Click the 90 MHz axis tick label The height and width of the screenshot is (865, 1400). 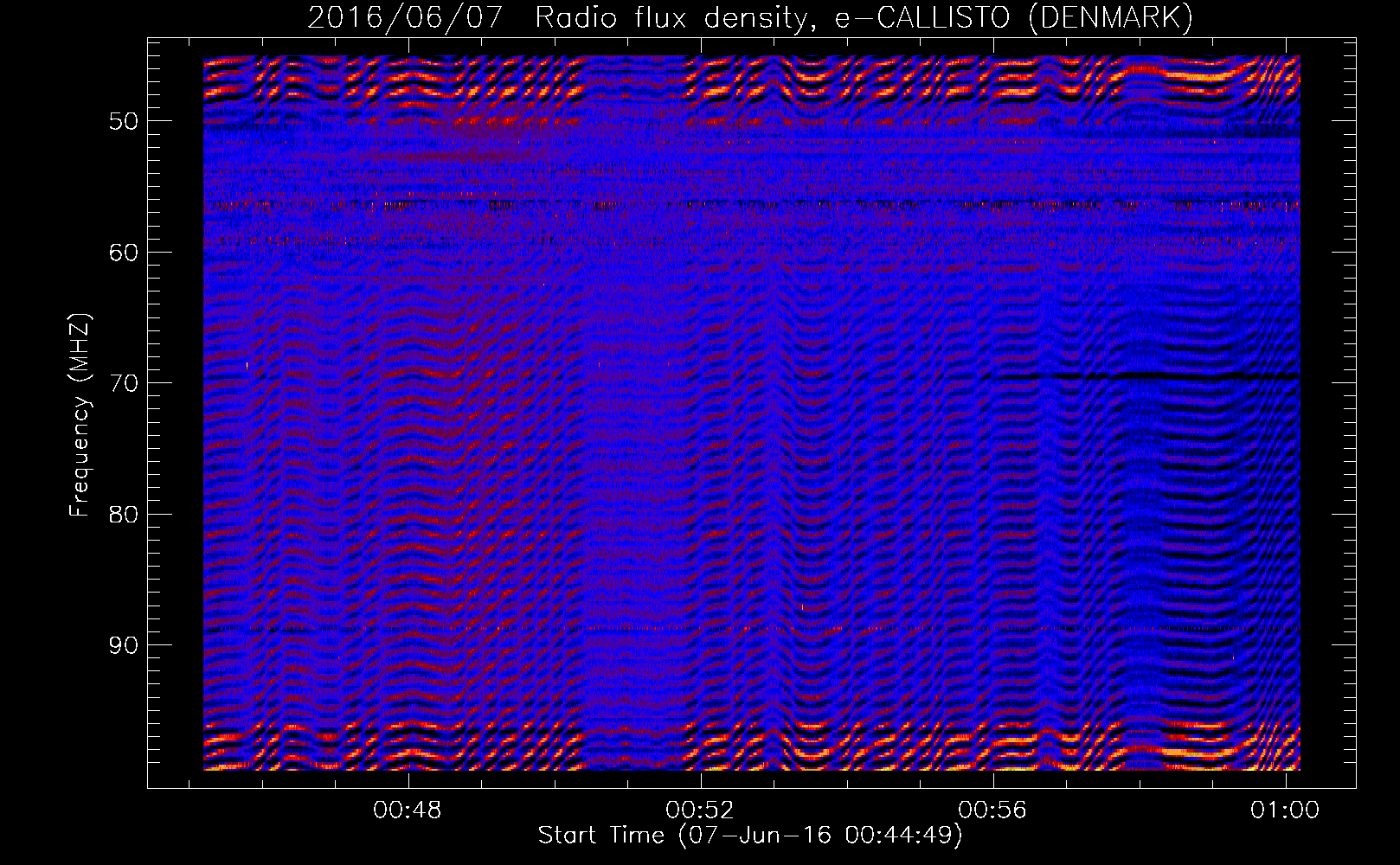[x=123, y=646]
